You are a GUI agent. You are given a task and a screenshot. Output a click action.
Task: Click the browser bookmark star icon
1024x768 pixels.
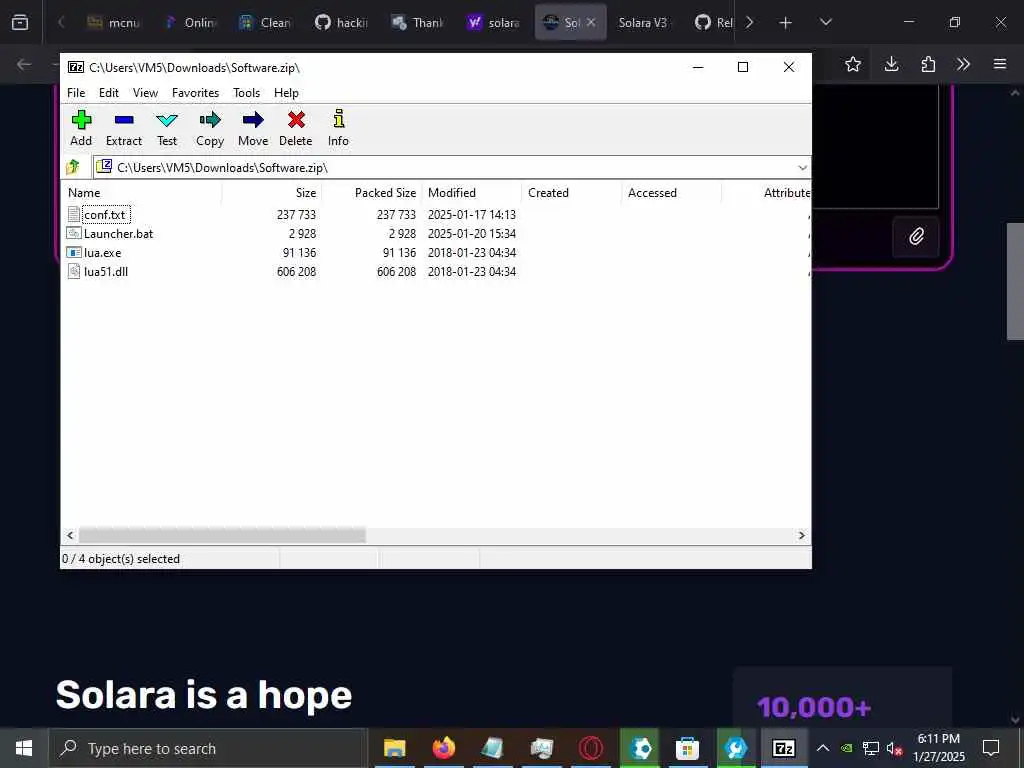pyautogui.click(x=852, y=64)
